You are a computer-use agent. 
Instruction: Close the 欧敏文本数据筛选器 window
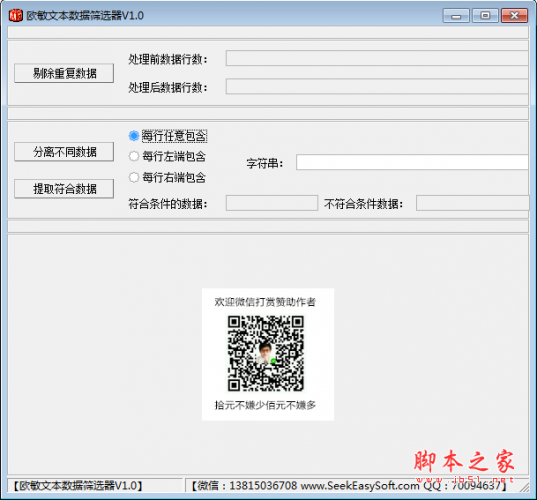click(x=514, y=16)
